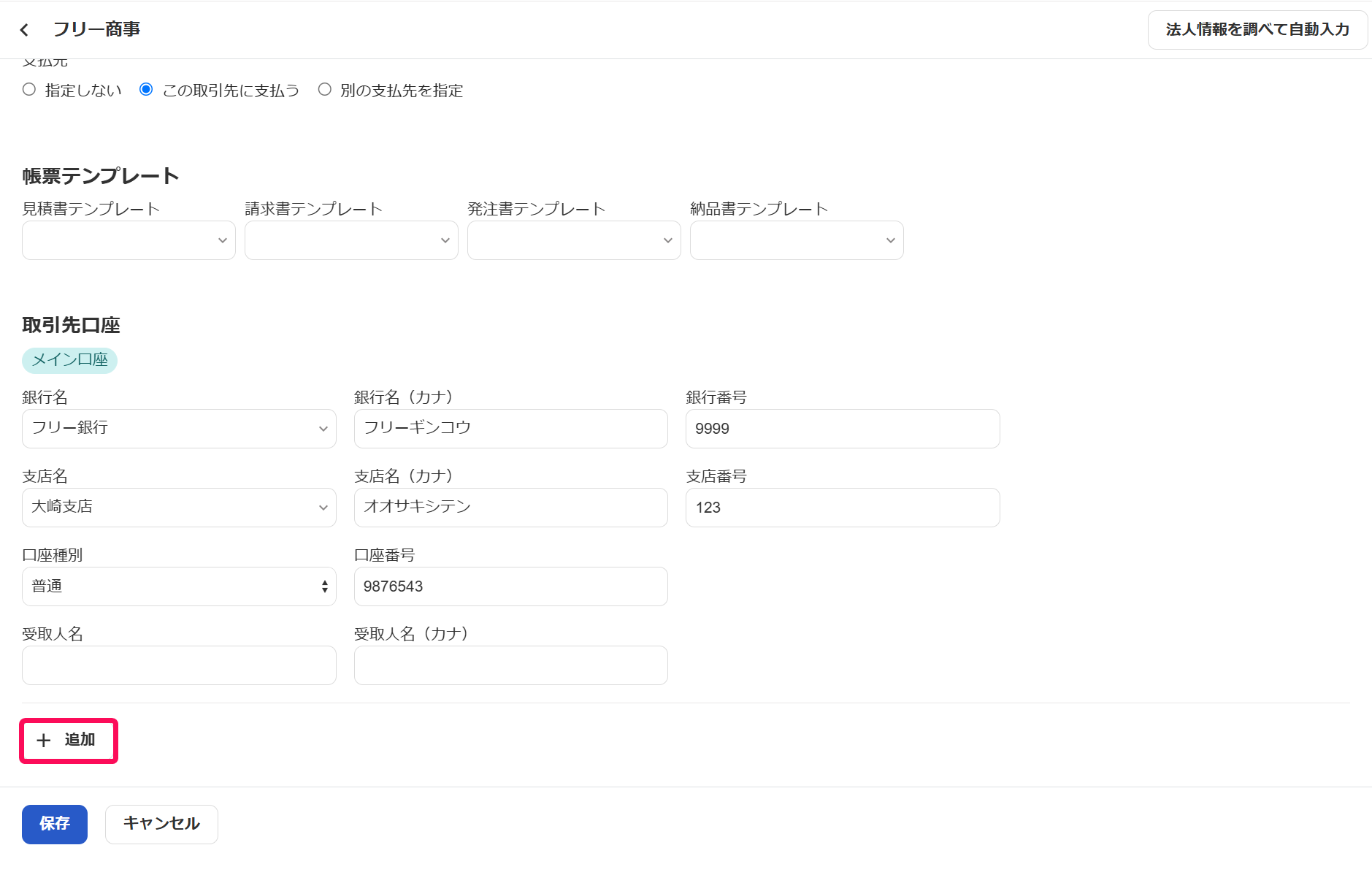Click the 支店番号 field with 123

pyautogui.click(x=843, y=508)
